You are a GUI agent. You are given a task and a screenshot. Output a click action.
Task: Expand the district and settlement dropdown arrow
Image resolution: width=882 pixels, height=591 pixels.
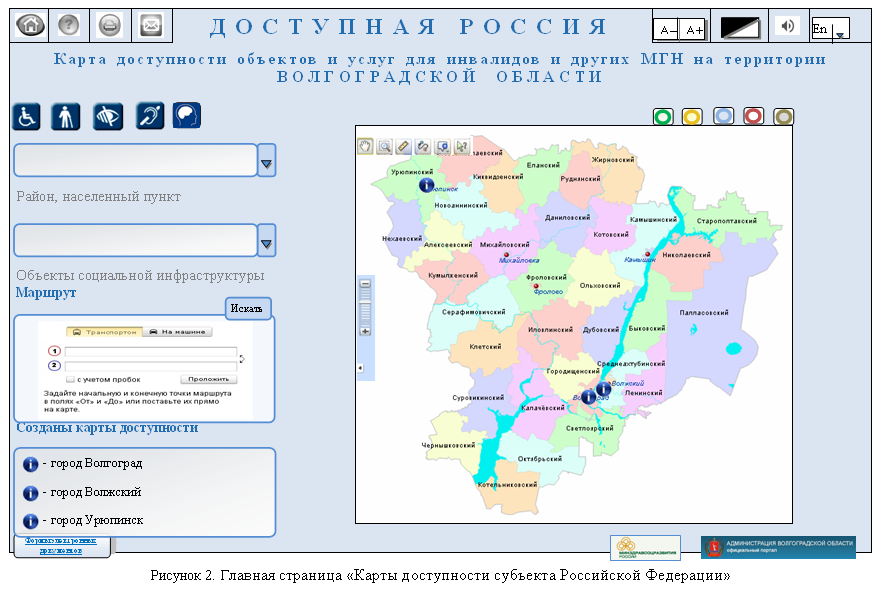(x=267, y=161)
